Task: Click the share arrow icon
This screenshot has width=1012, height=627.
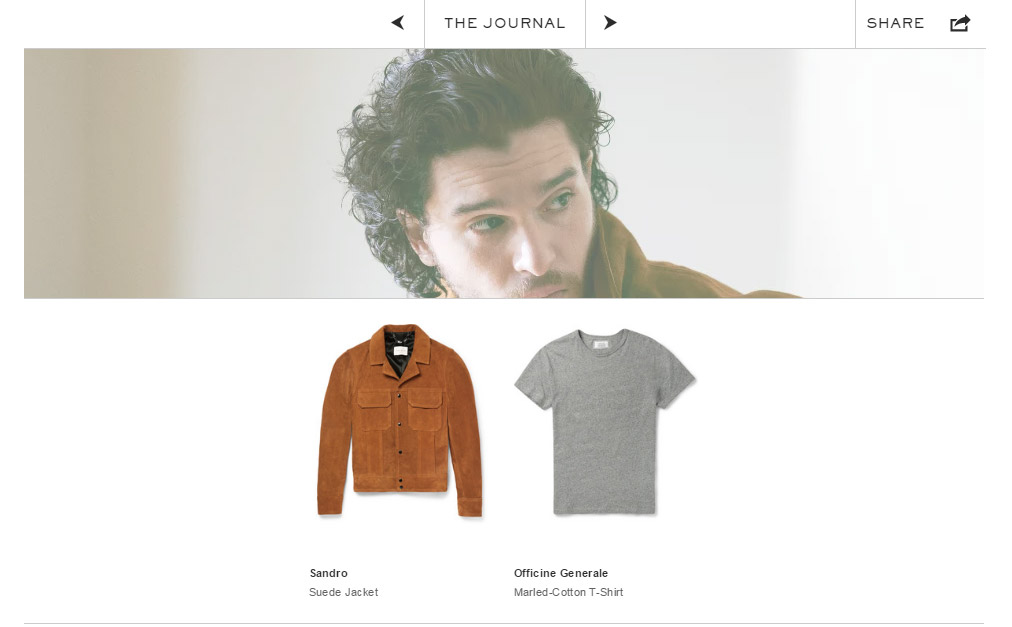Action: point(960,23)
